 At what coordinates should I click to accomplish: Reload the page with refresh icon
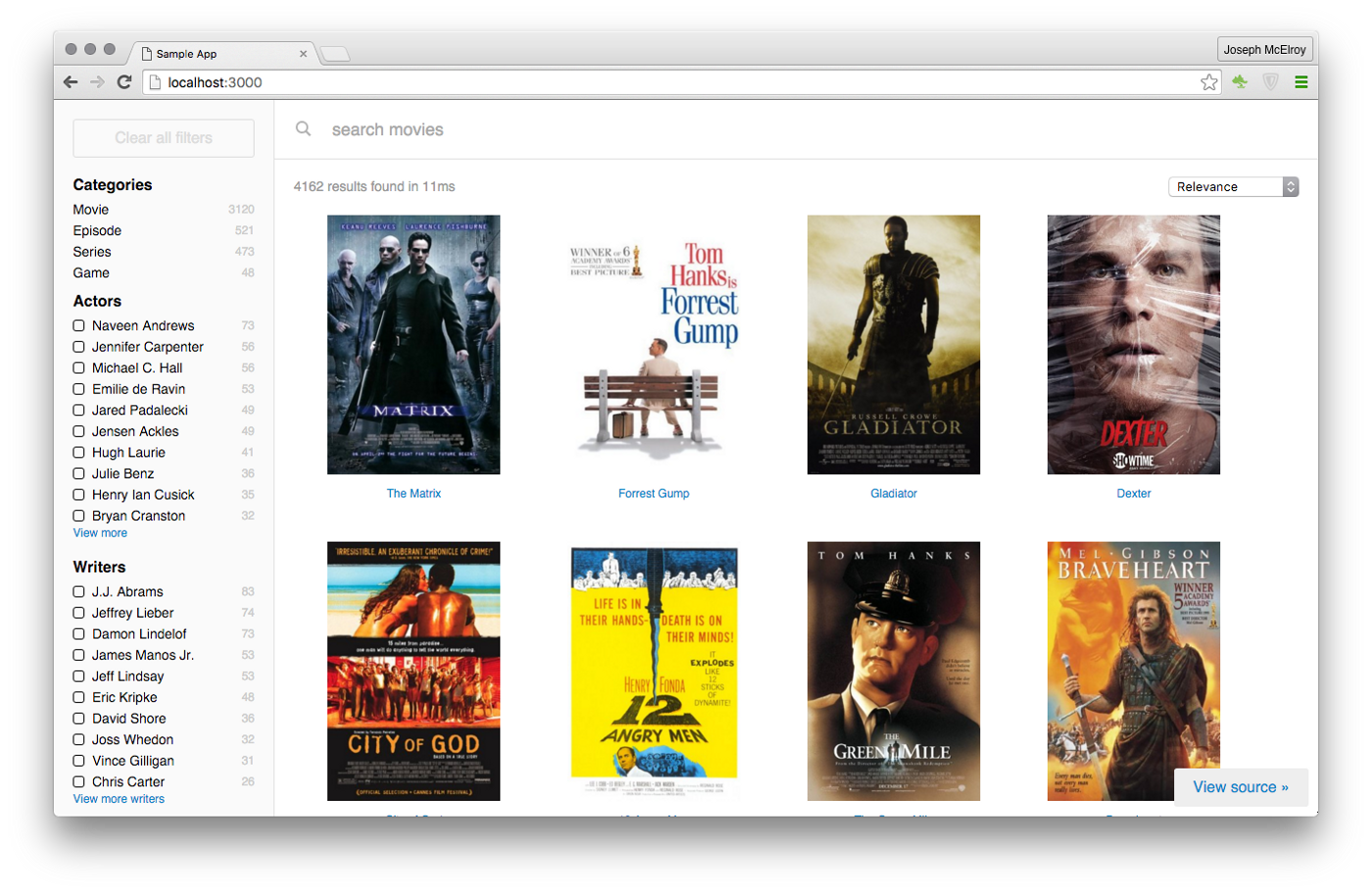click(124, 82)
